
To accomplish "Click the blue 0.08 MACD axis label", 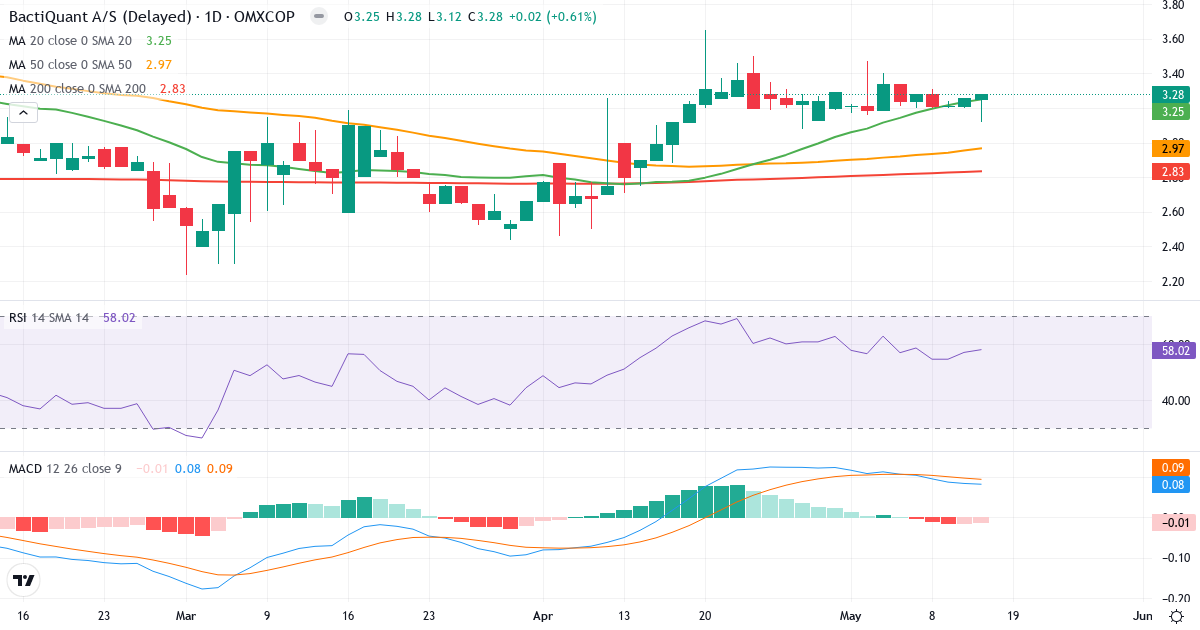I will pos(1170,484).
